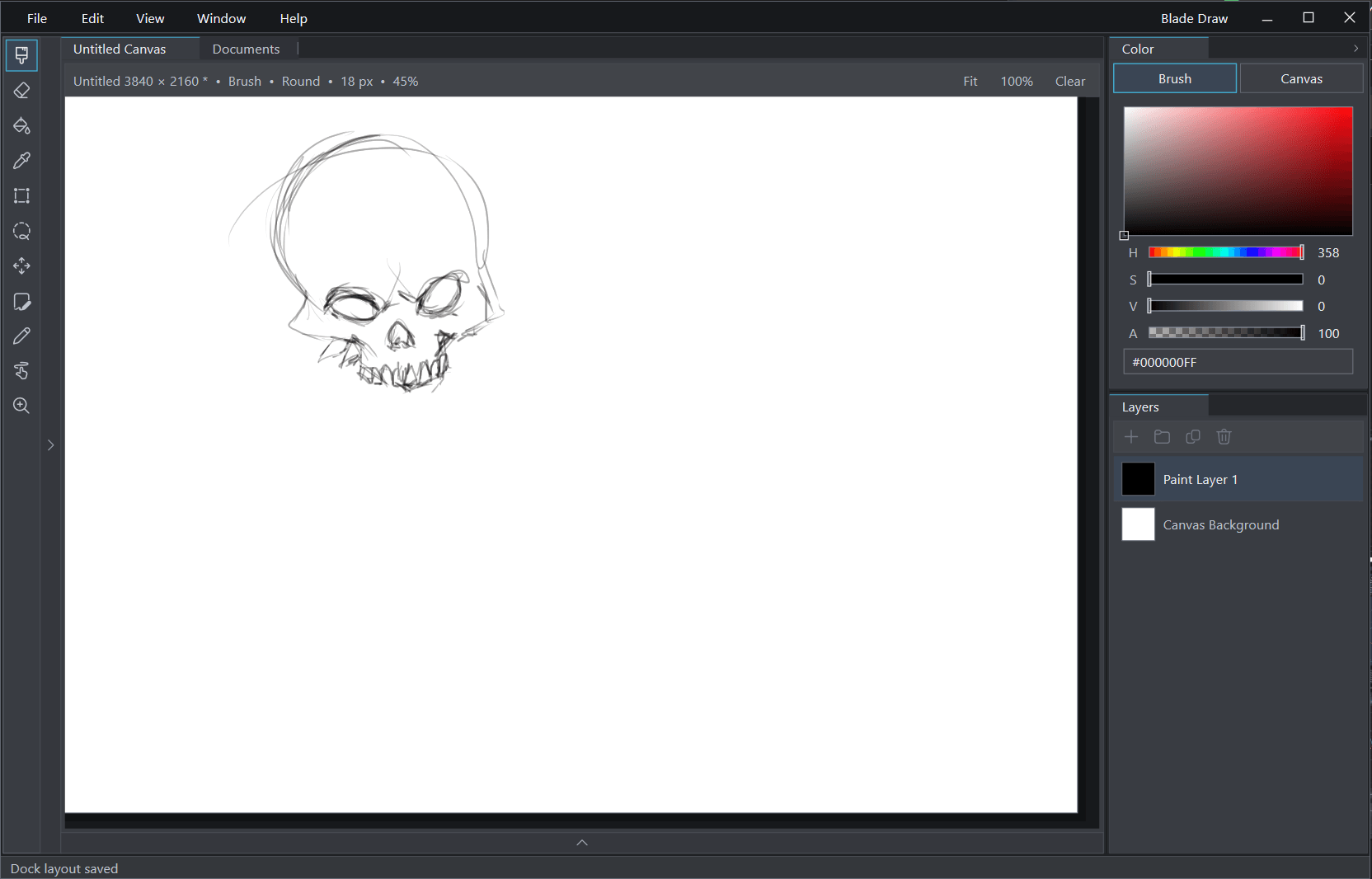The image size is (1372, 879).
Task: Set zoom to 100%
Action: coord(1017,82)
